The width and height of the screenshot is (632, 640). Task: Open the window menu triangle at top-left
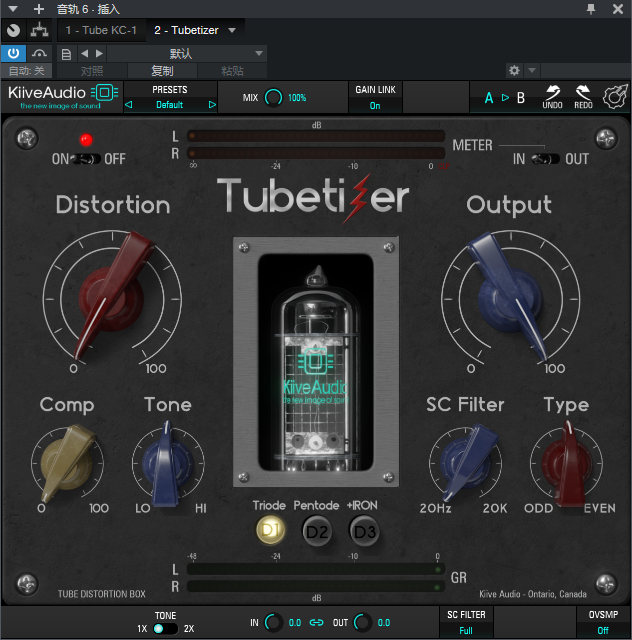pos(13,9)
